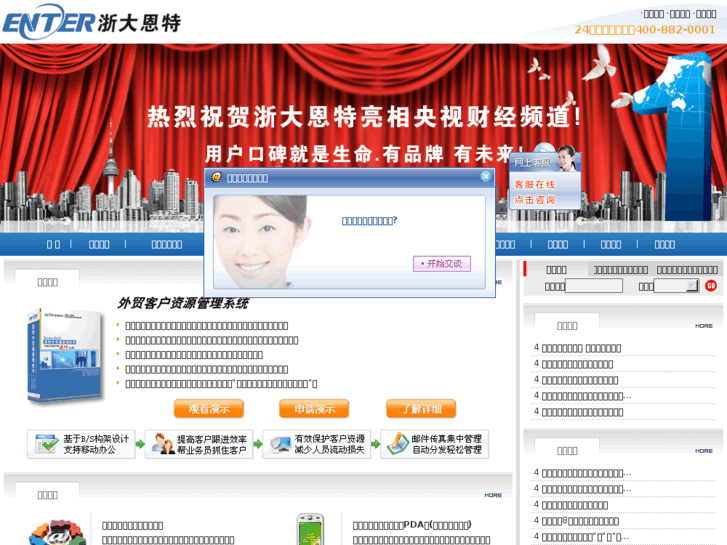Click the 自动分发轻松管理 feature text

447,450
